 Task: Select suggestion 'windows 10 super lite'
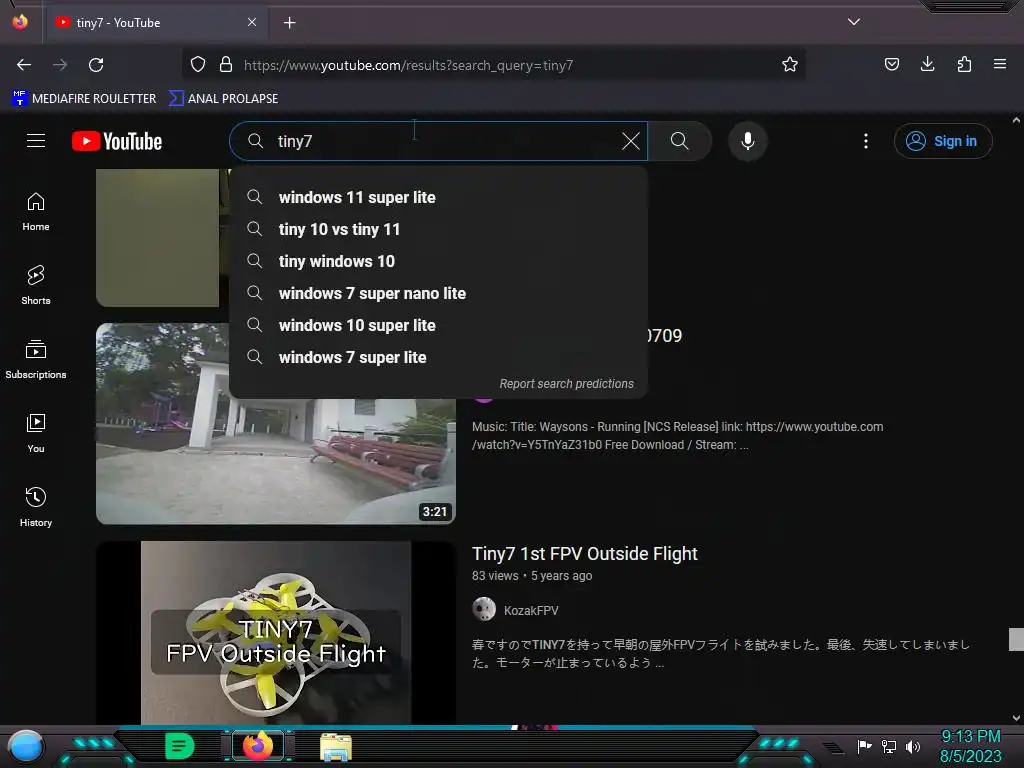pos(438,325)
